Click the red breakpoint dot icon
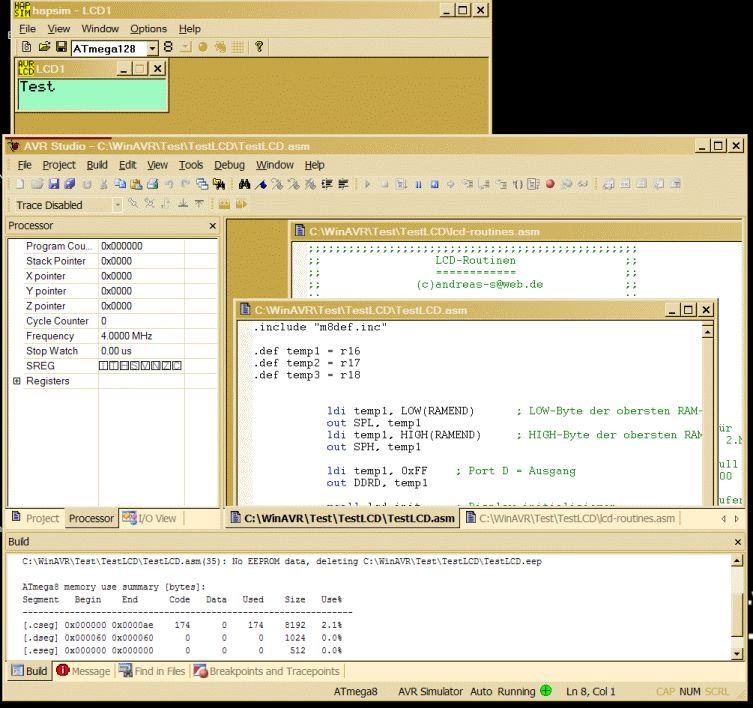 pyautogui.click(x=550, y=184)
